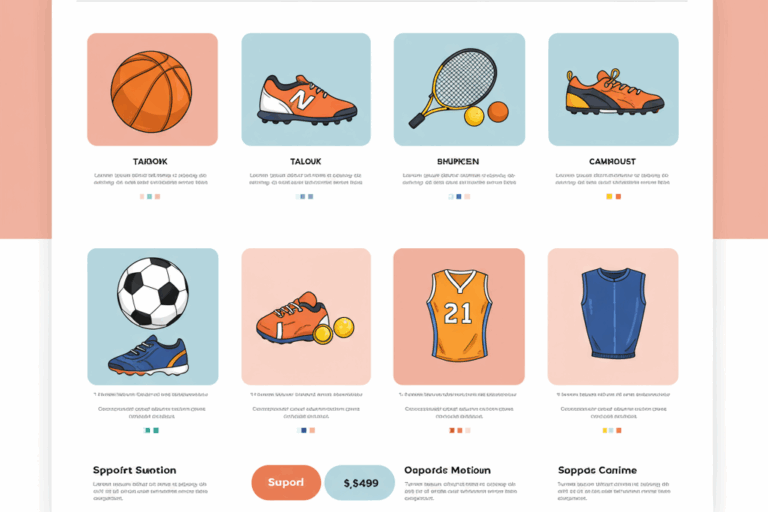Image resolution: width=768 pixels, height=512 pixels.
Task: Click the orange Suporl button
Action: (286, 483)
